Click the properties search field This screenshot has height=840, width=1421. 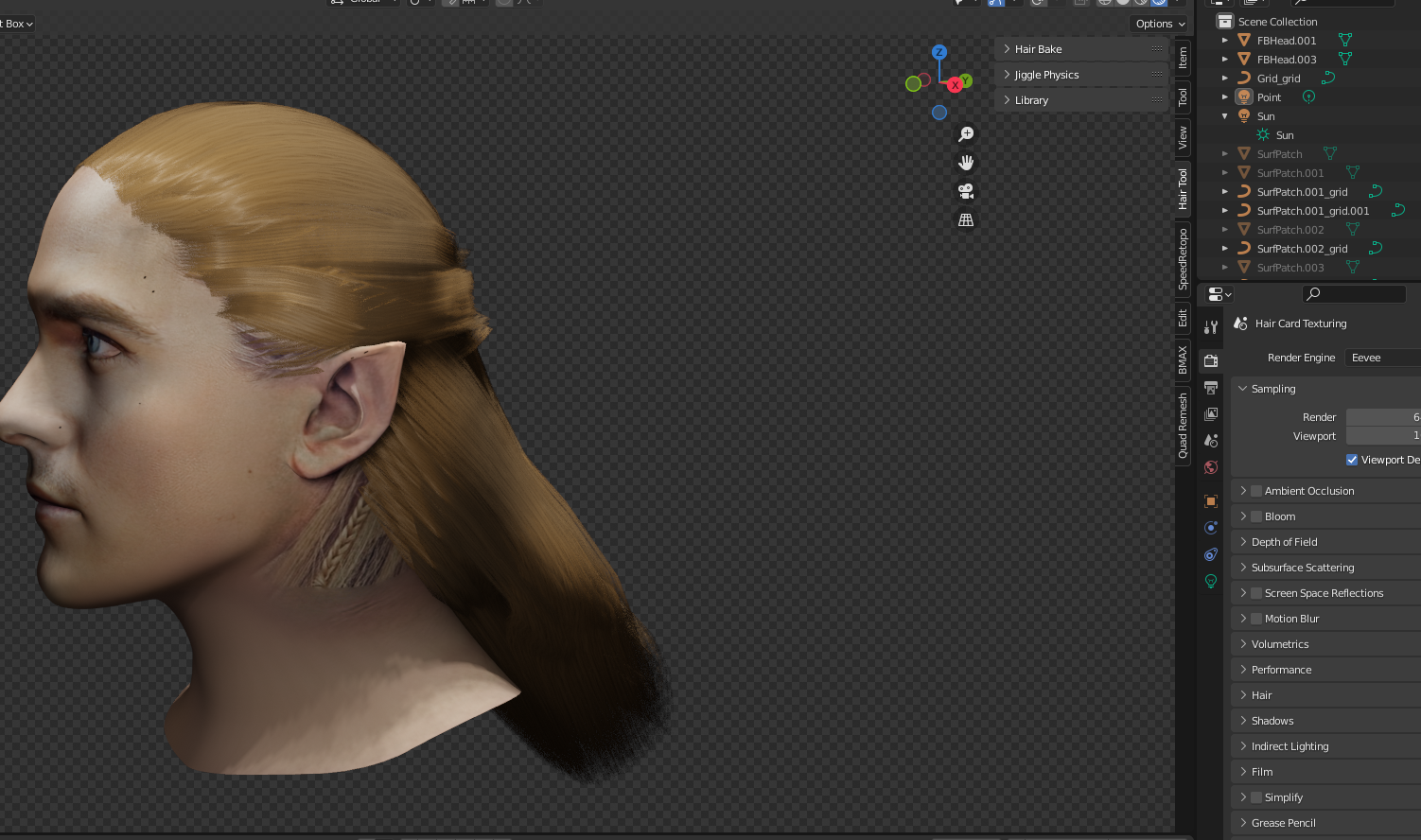[1355, 294]
